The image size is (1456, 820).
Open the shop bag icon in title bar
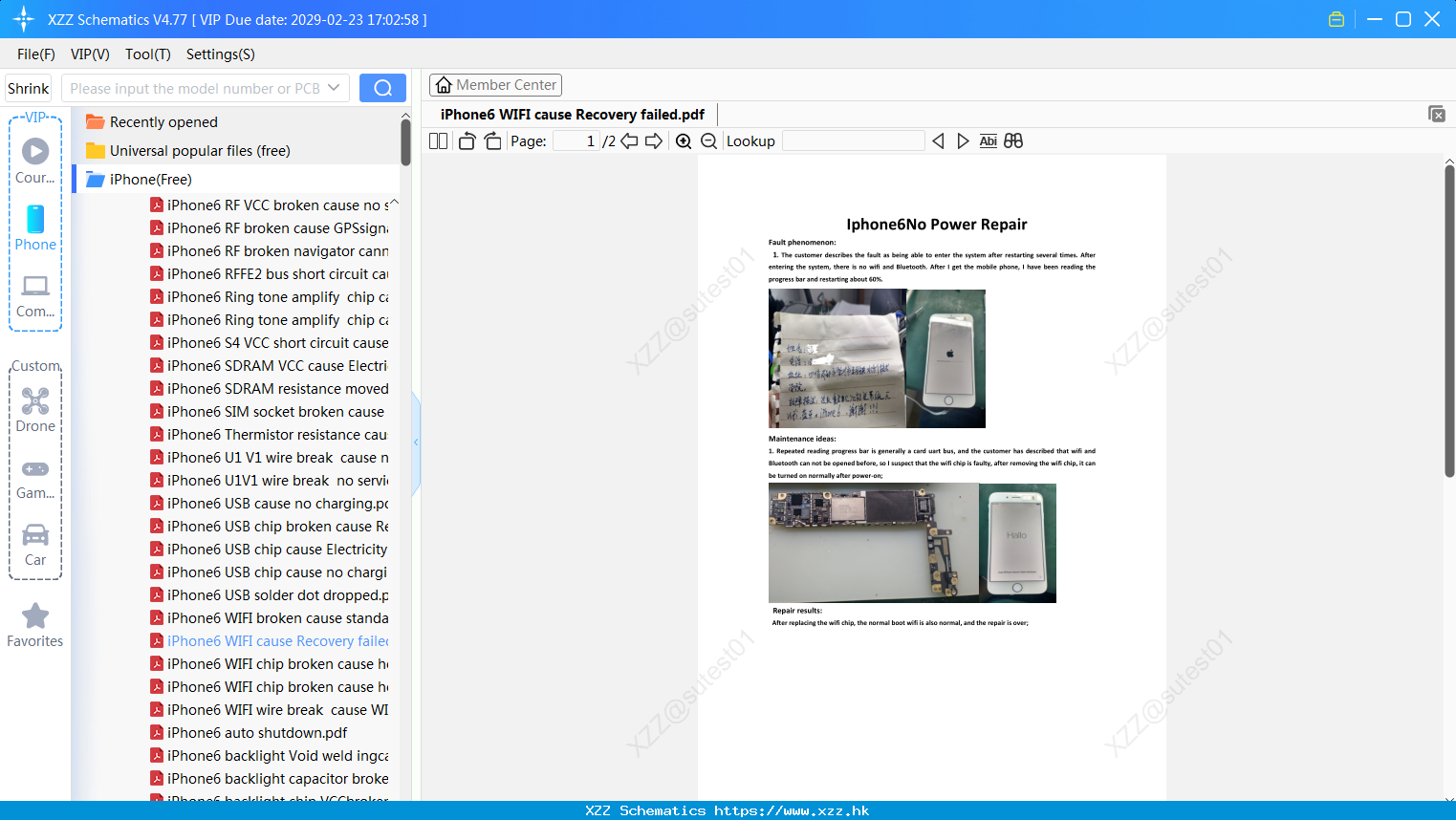(1336, 19)
